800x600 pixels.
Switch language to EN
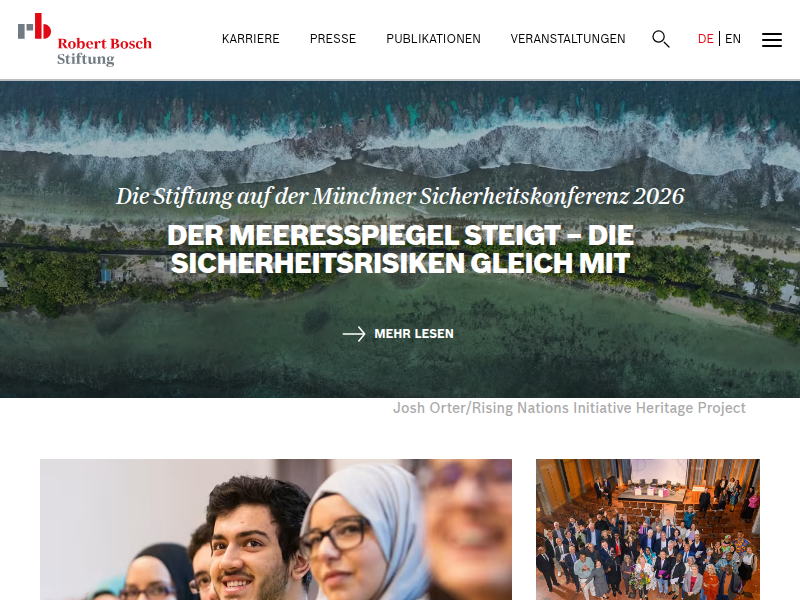click(x=733, y=39)
